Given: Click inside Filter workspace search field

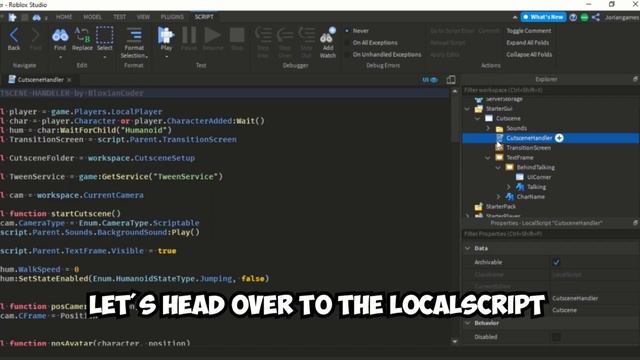Looking at the screenshot, I should (x=550, y=90).
